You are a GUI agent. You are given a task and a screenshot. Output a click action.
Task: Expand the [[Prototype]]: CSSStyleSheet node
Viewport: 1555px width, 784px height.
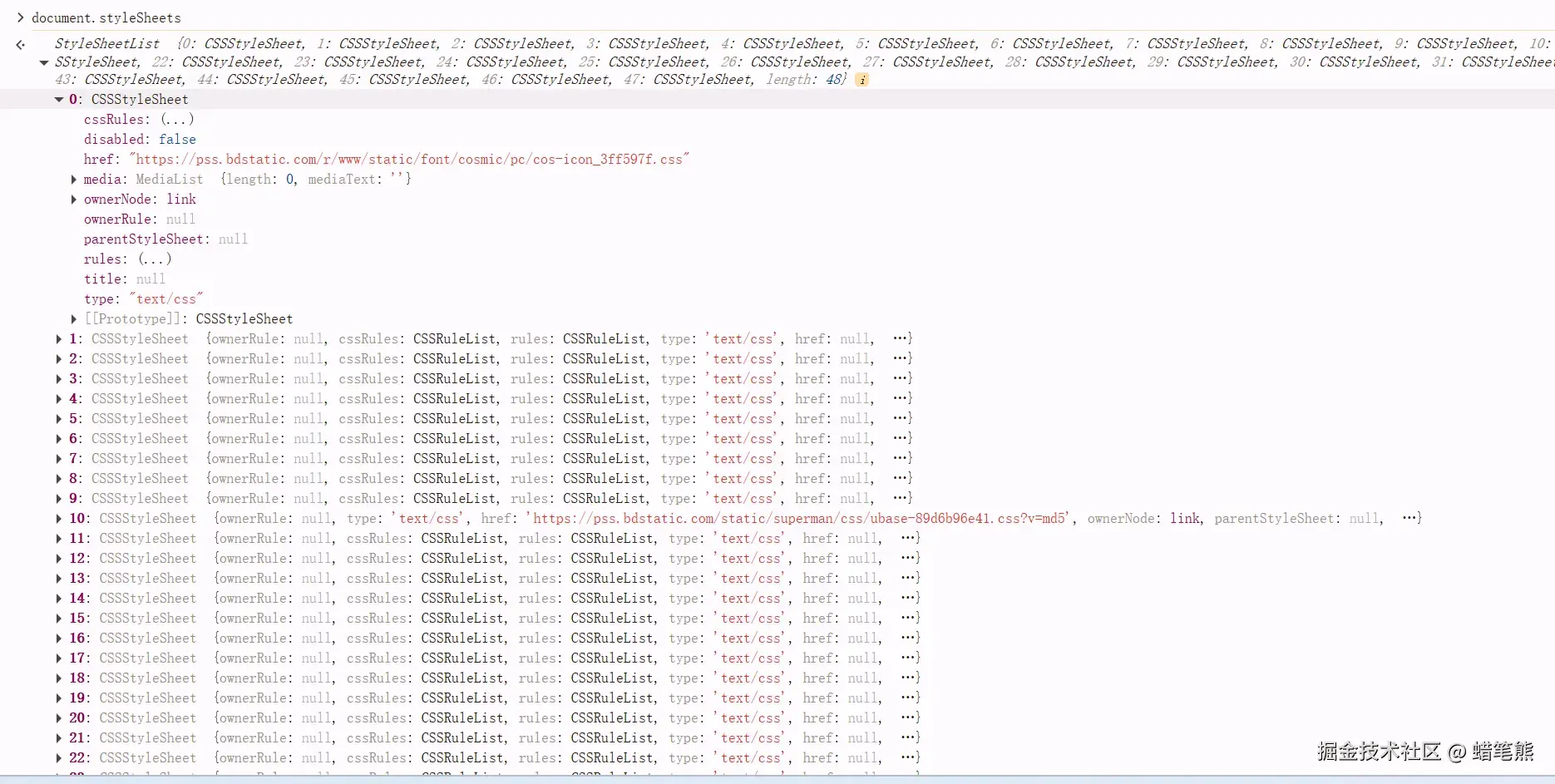(74, 319)
